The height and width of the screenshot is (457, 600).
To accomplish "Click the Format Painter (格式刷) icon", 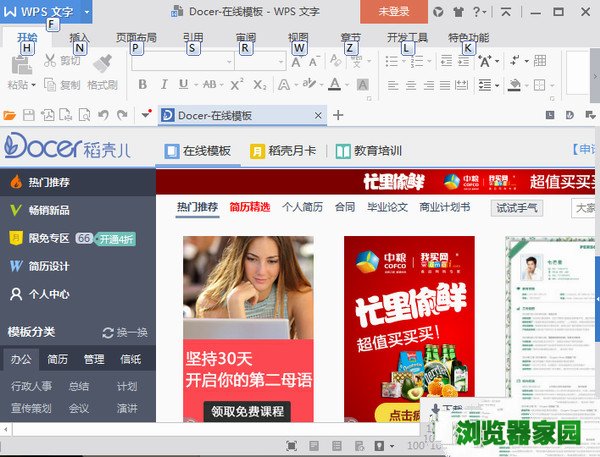I will pyautogui.click(x=103, y=62).
